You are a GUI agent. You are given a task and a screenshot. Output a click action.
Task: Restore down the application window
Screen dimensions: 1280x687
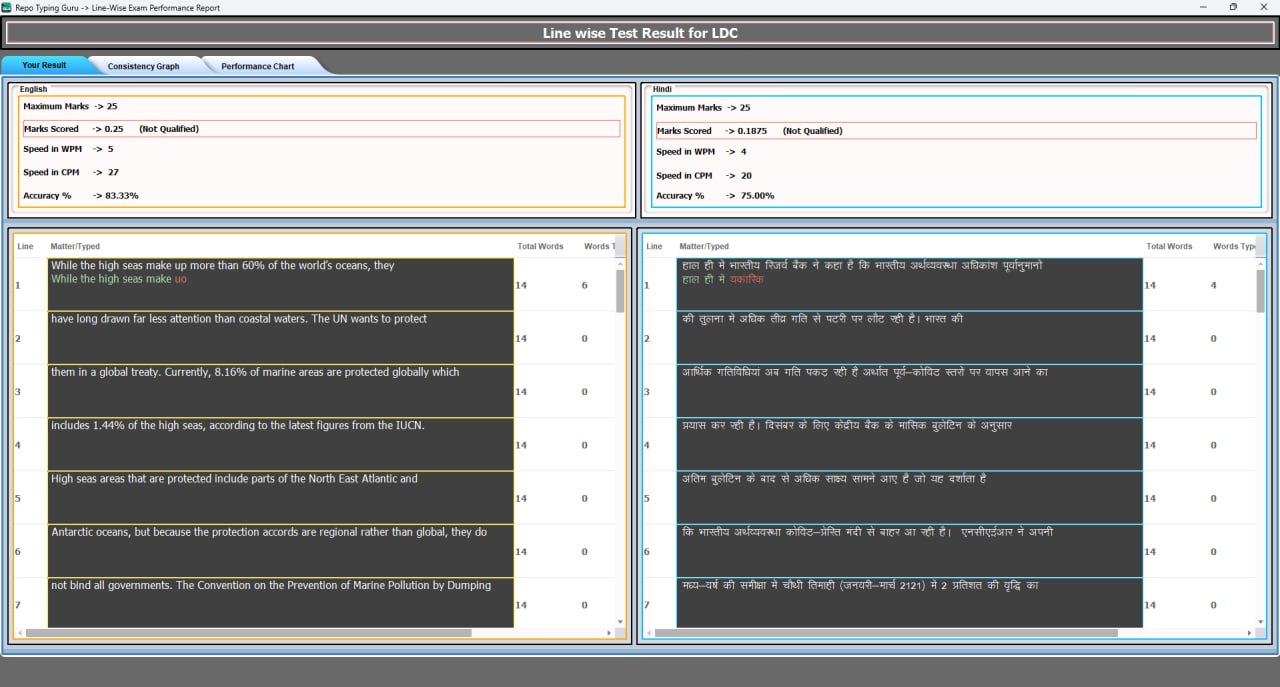[1233, 7]
